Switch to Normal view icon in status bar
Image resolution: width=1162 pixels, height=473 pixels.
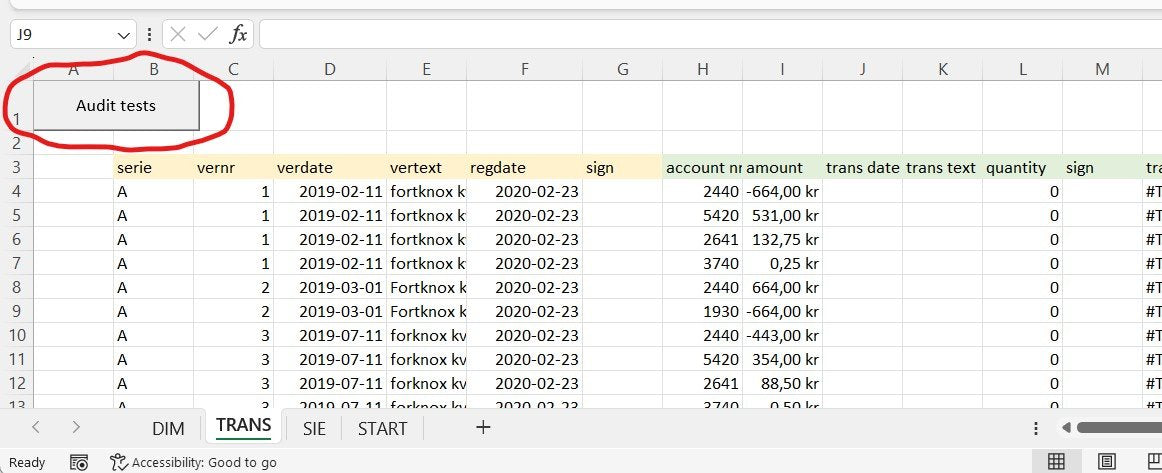[x=1055, y=461]
